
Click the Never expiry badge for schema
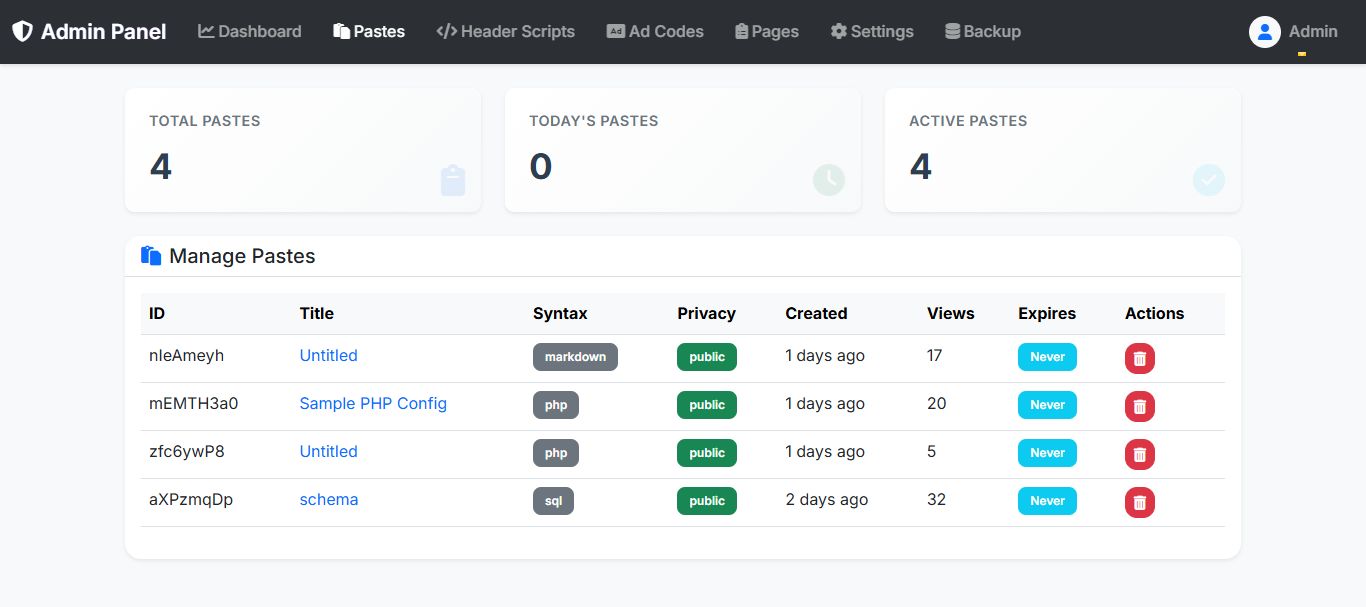(x=1047, y=501)
